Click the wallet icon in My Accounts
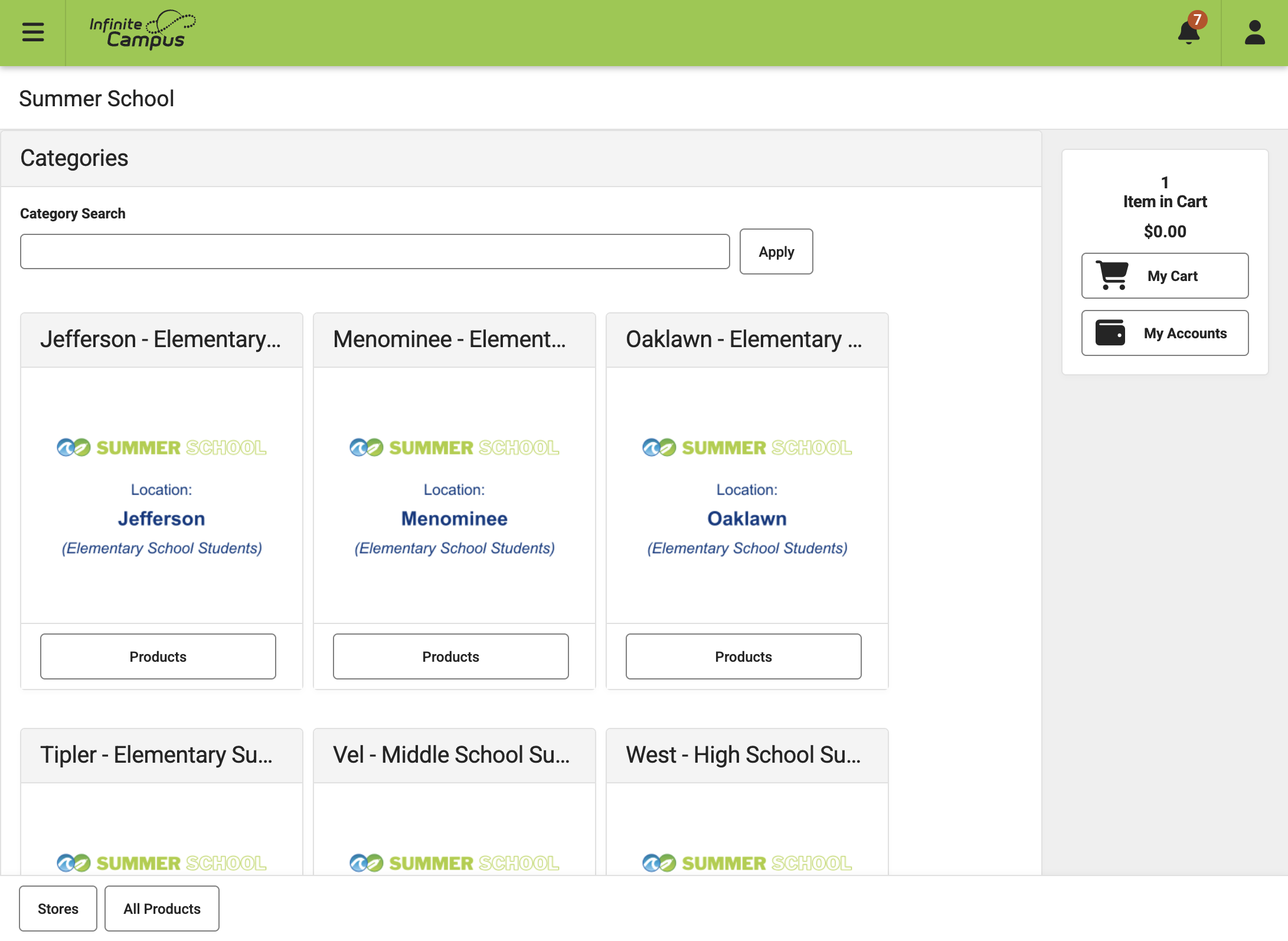 coord(1110,332)
